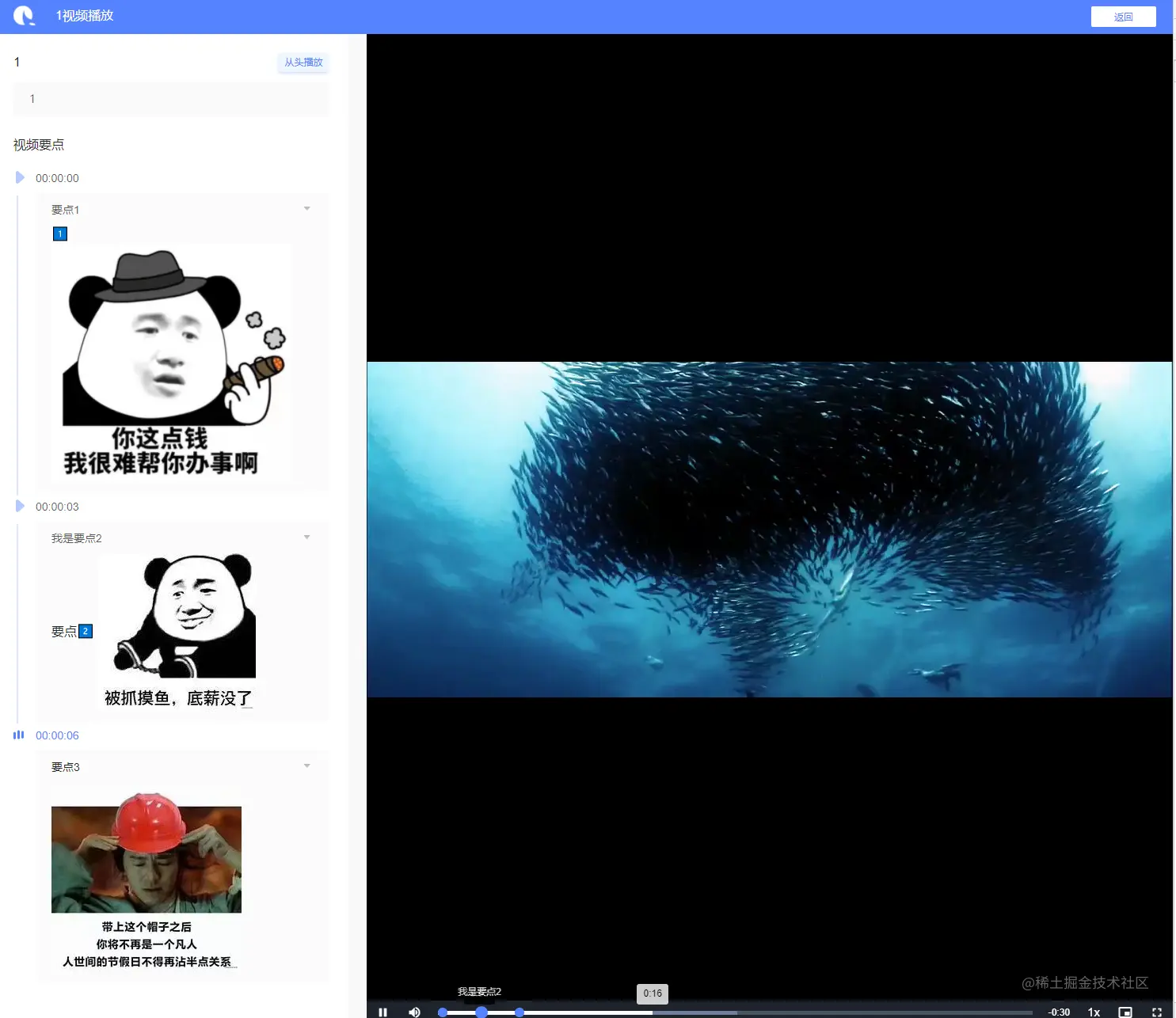Click the description field containing 1
Screen dimensions: 1176x1018
pyautogui.click(x=171, y=99)
